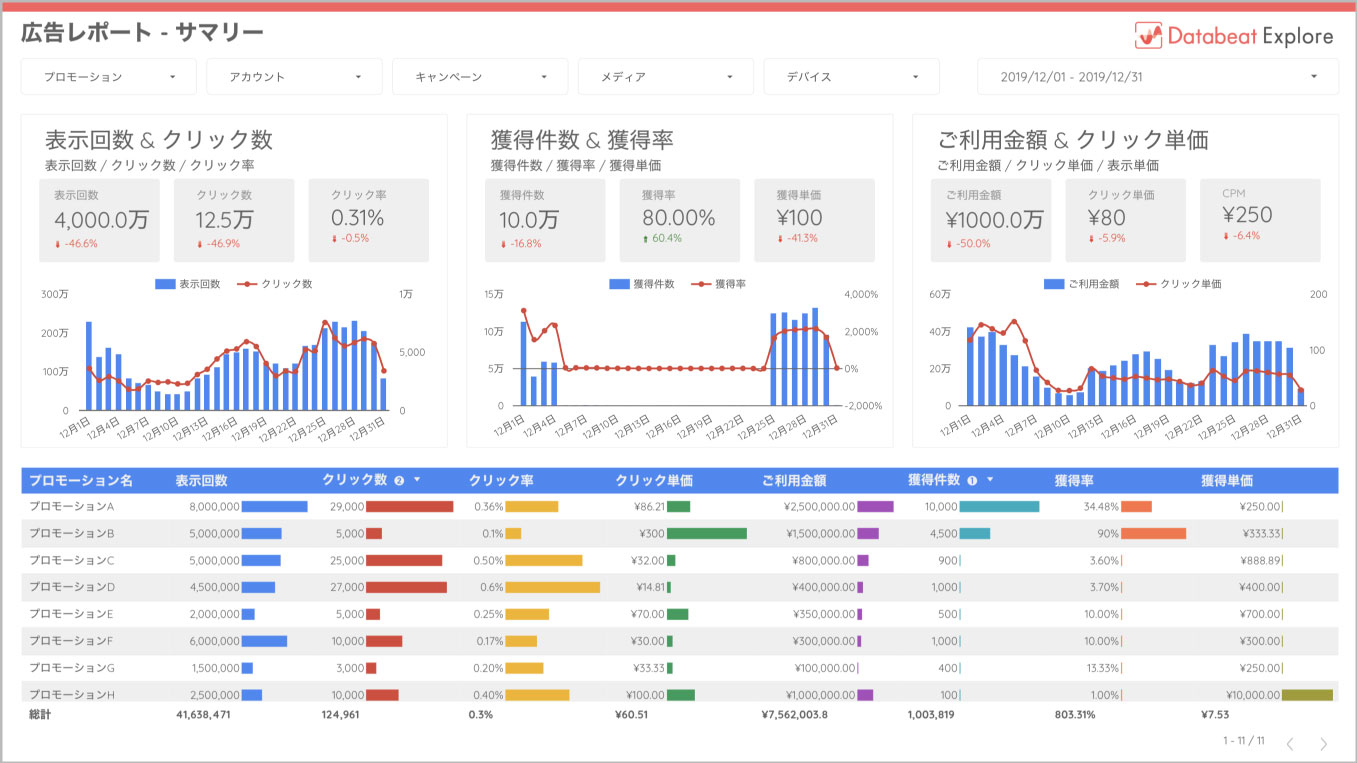Open the デバイス filter dropdown
Screen dimensions: 1357x763
pyautogui.click(x=851, y=77)
